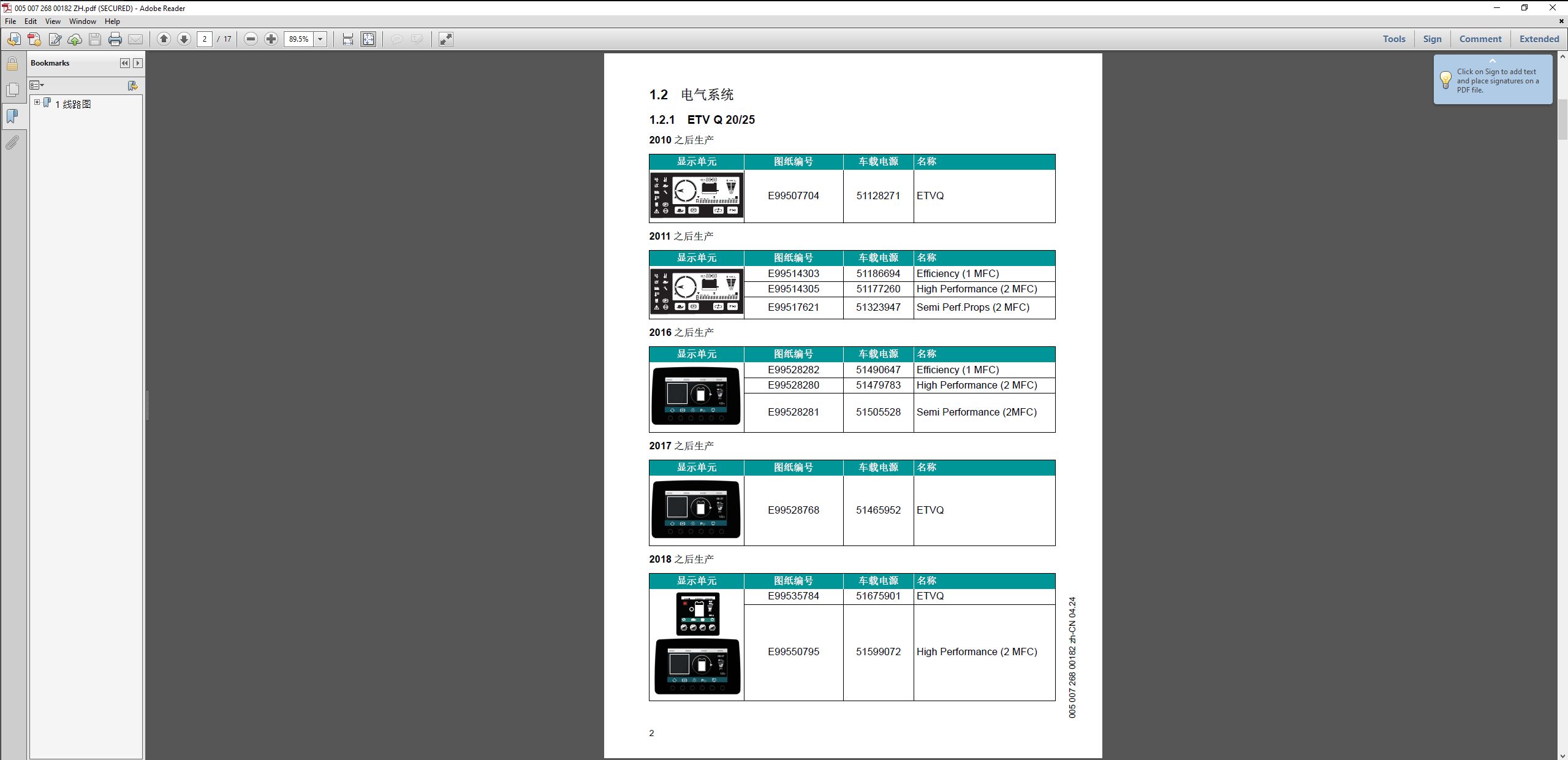The width and height of the screenshot is (1568, 760).
Task: Open Page Thumbnails panel icon
Action: pos(12,90)
